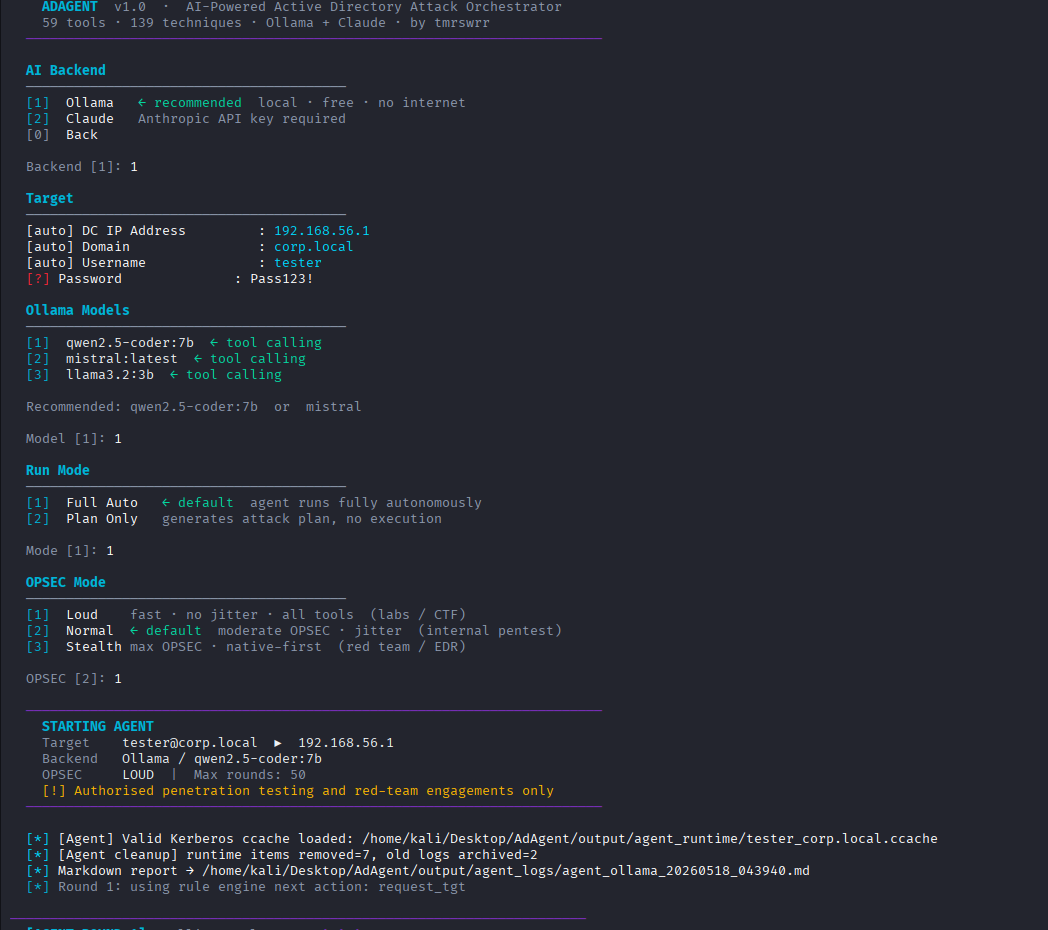1048x930 pixels.
Task: Select the '[2] Normal' OPSEC option line
Action: (293, 631)
